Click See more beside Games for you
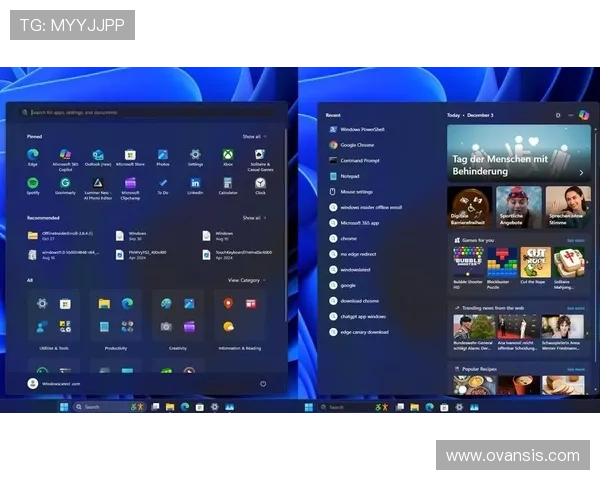Image resolution: width=600 pixels, height=480 pixels. (x=575, y=240)
